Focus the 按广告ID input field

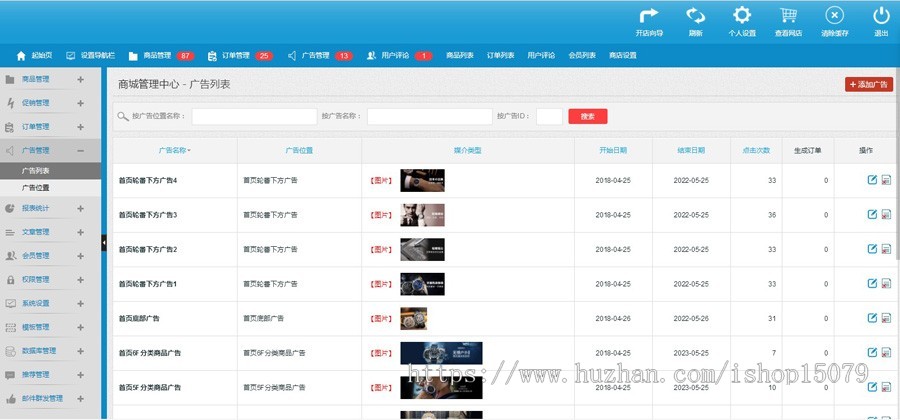point(549,116)
